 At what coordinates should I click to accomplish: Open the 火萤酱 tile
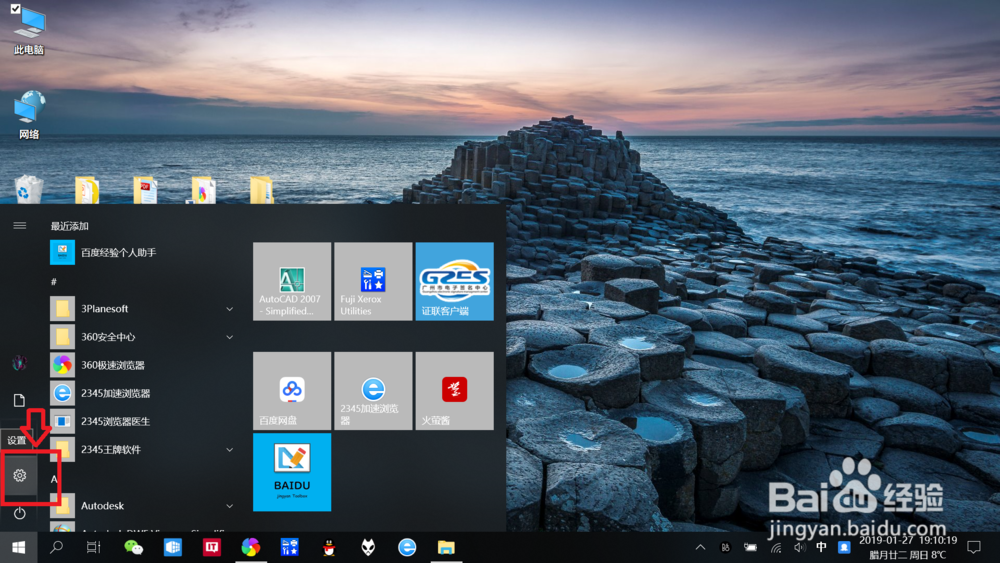coord(454,390)
